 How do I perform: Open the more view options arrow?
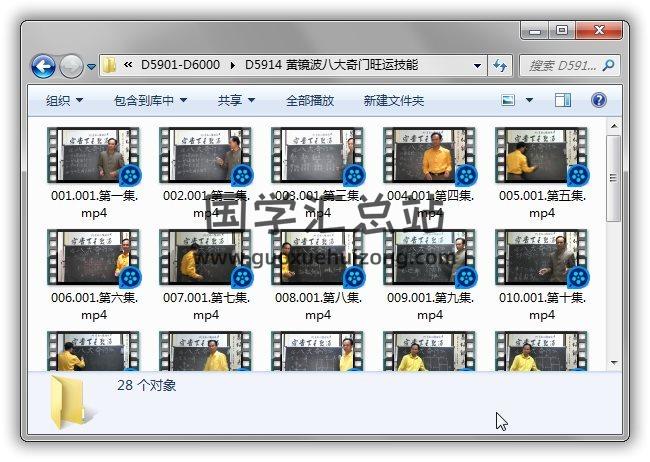pos(529,100)
